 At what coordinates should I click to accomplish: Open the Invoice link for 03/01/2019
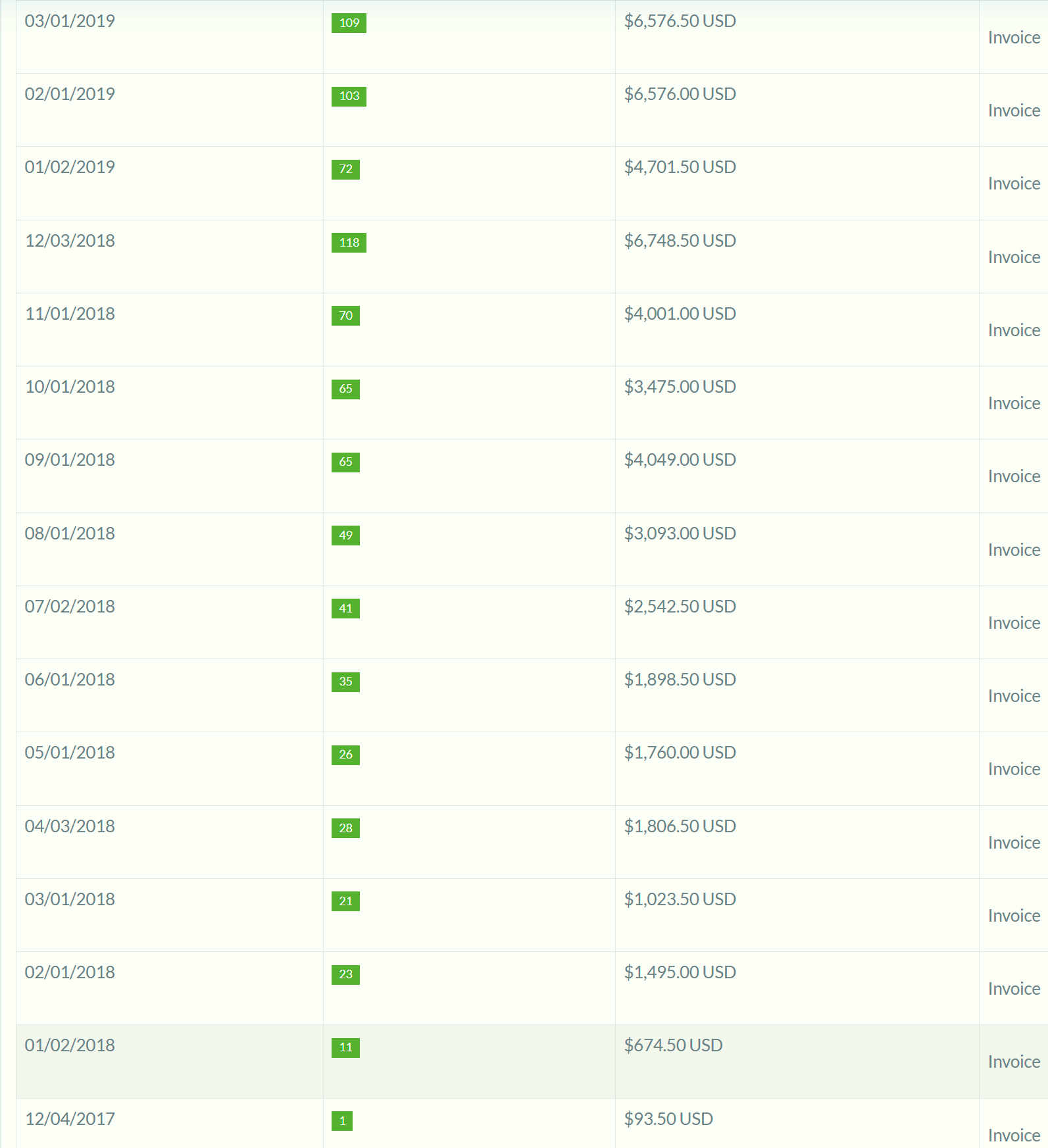coord(1013,37)
